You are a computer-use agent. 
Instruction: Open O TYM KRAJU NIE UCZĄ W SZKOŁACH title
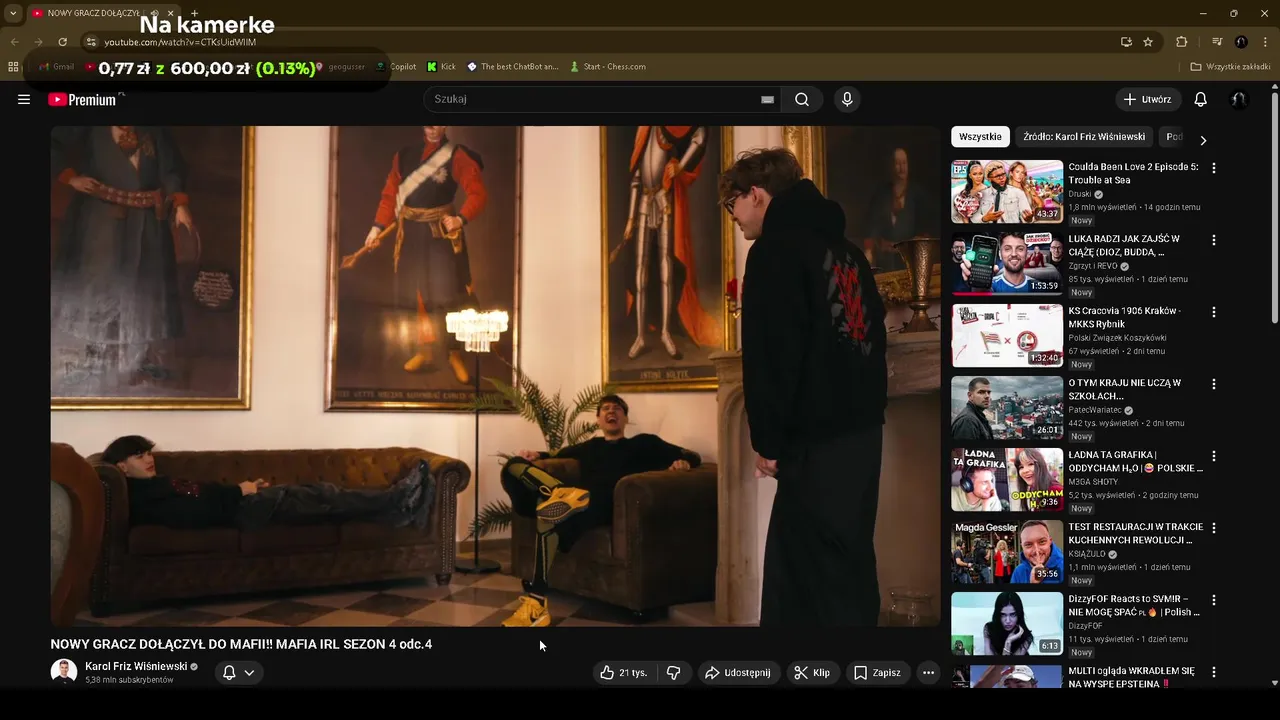click(x=1124, y=389)
